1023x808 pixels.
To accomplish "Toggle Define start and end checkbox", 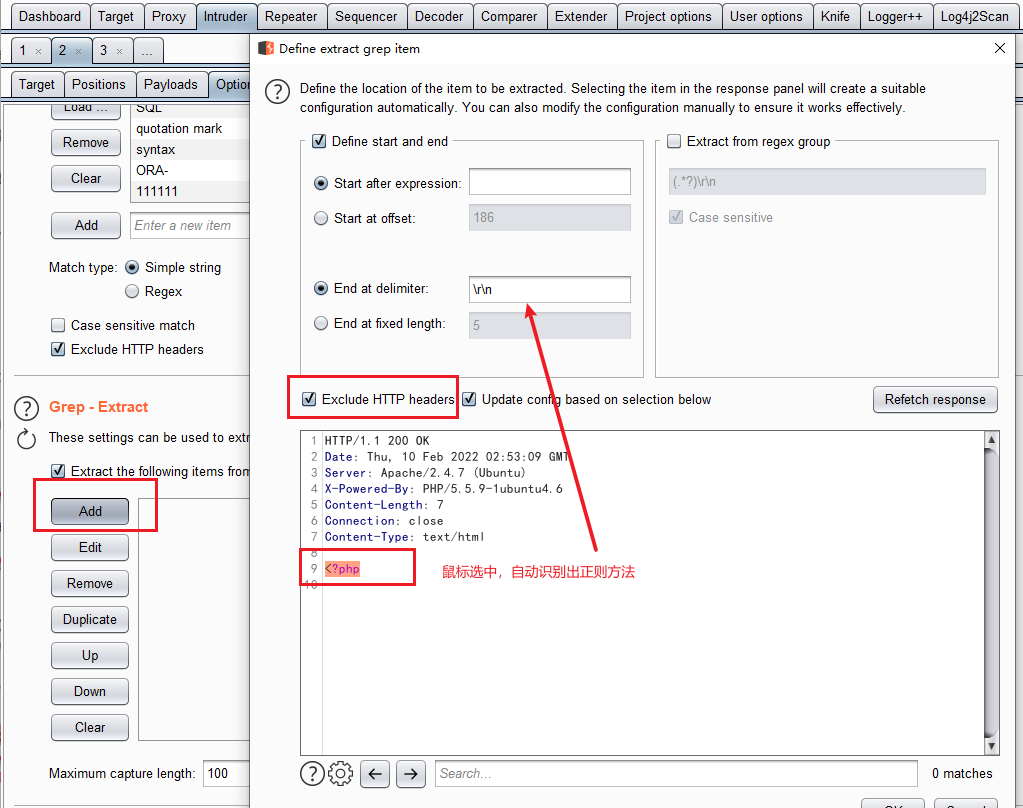I will pos(319,141).
